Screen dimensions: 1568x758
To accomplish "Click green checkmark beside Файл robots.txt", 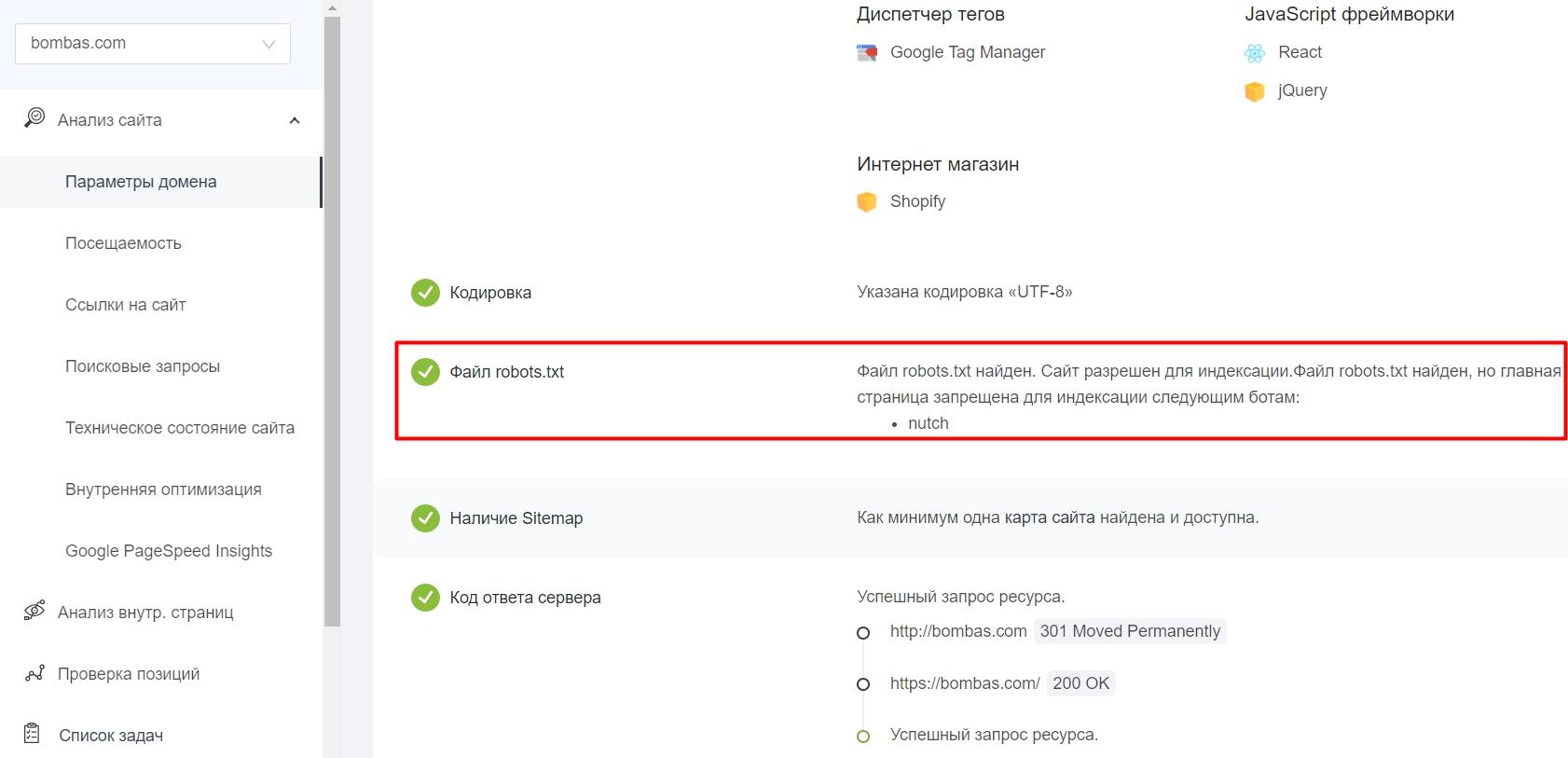I will pos(425,372).
